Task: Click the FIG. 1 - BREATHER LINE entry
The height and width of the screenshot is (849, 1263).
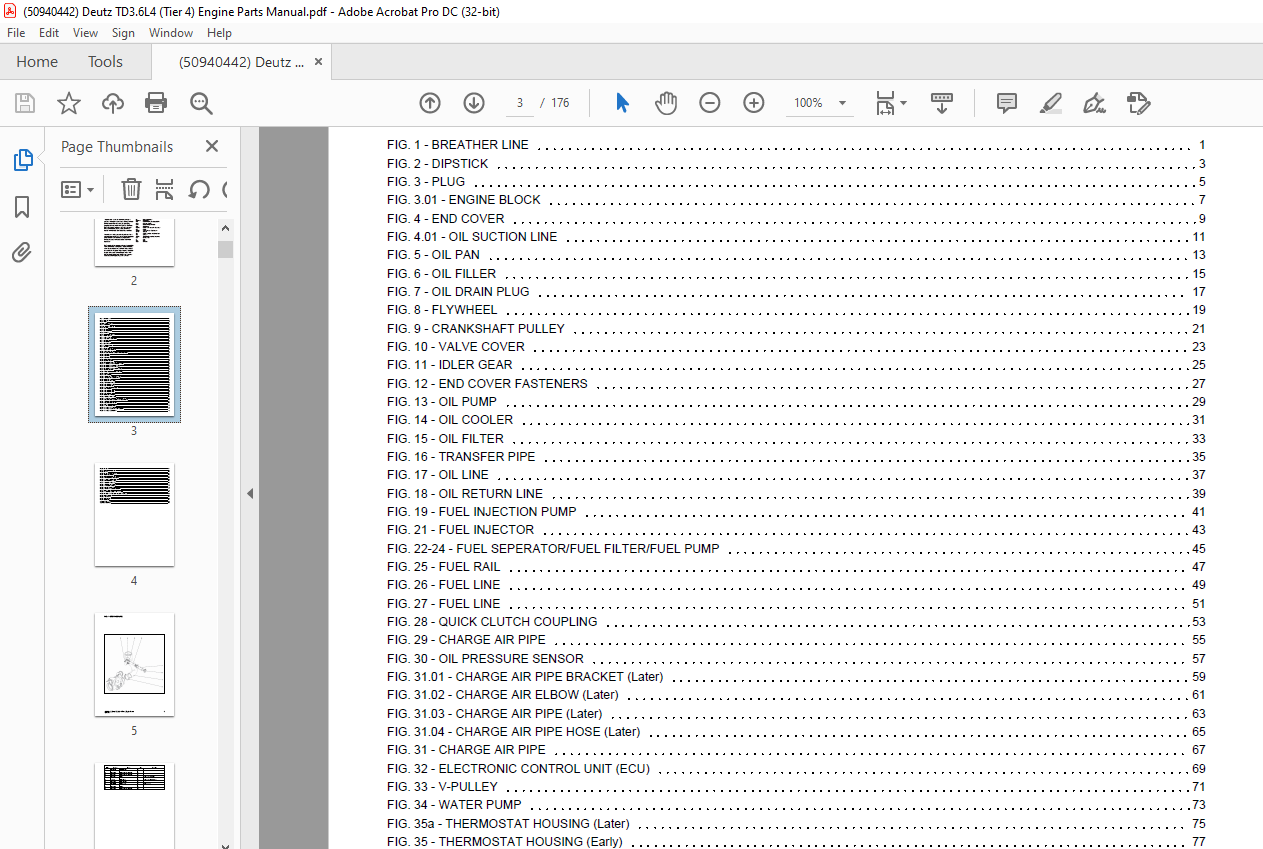Action: pyautogui.click(x=458, y=145)
